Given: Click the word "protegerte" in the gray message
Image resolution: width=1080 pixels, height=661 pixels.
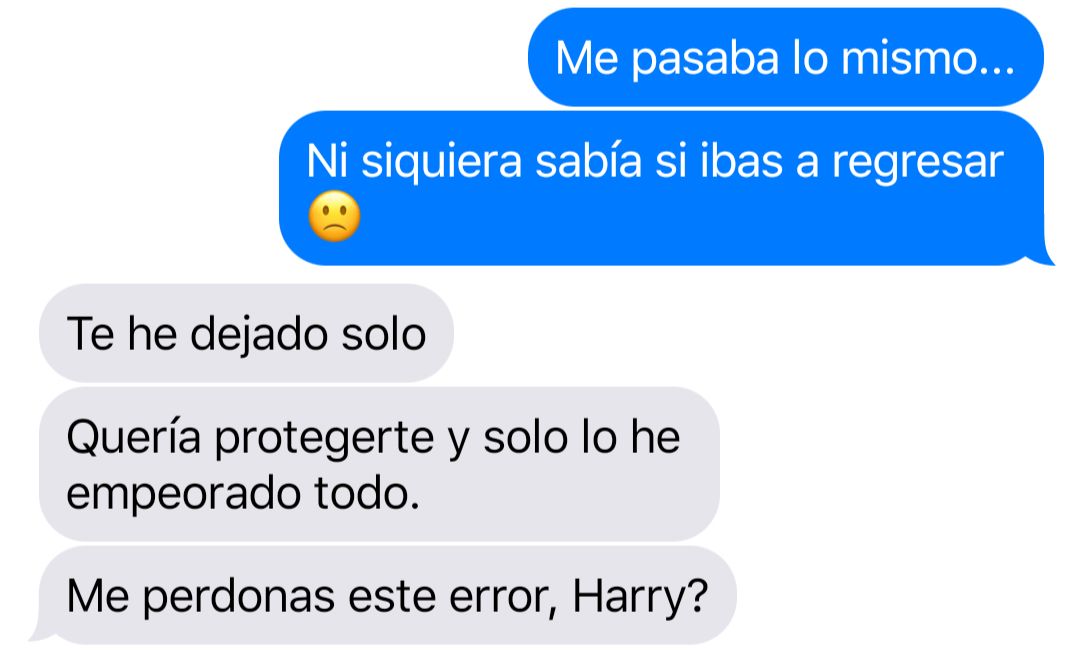Looking at the screenshot, I should [324, 439].
